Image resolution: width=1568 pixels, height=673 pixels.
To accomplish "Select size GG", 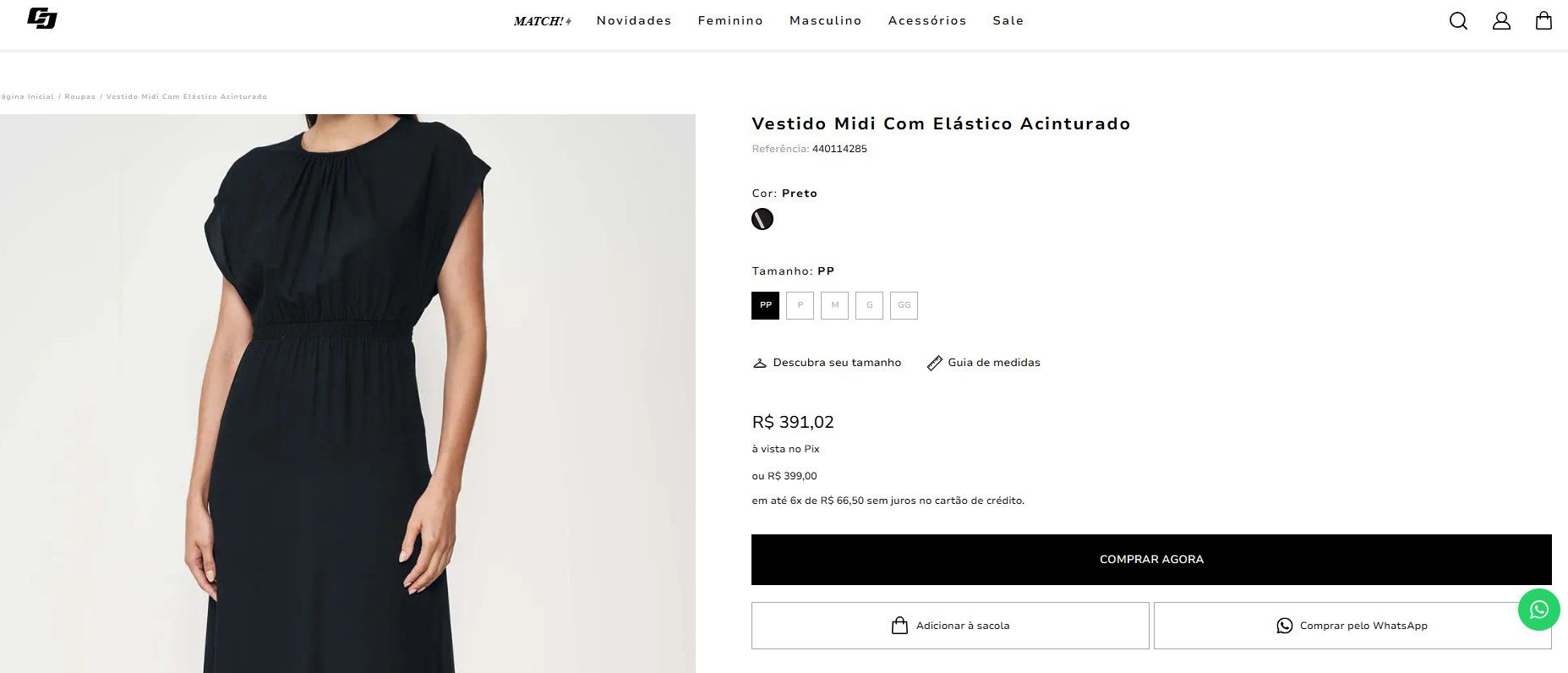I will click(x=904, y=305).
